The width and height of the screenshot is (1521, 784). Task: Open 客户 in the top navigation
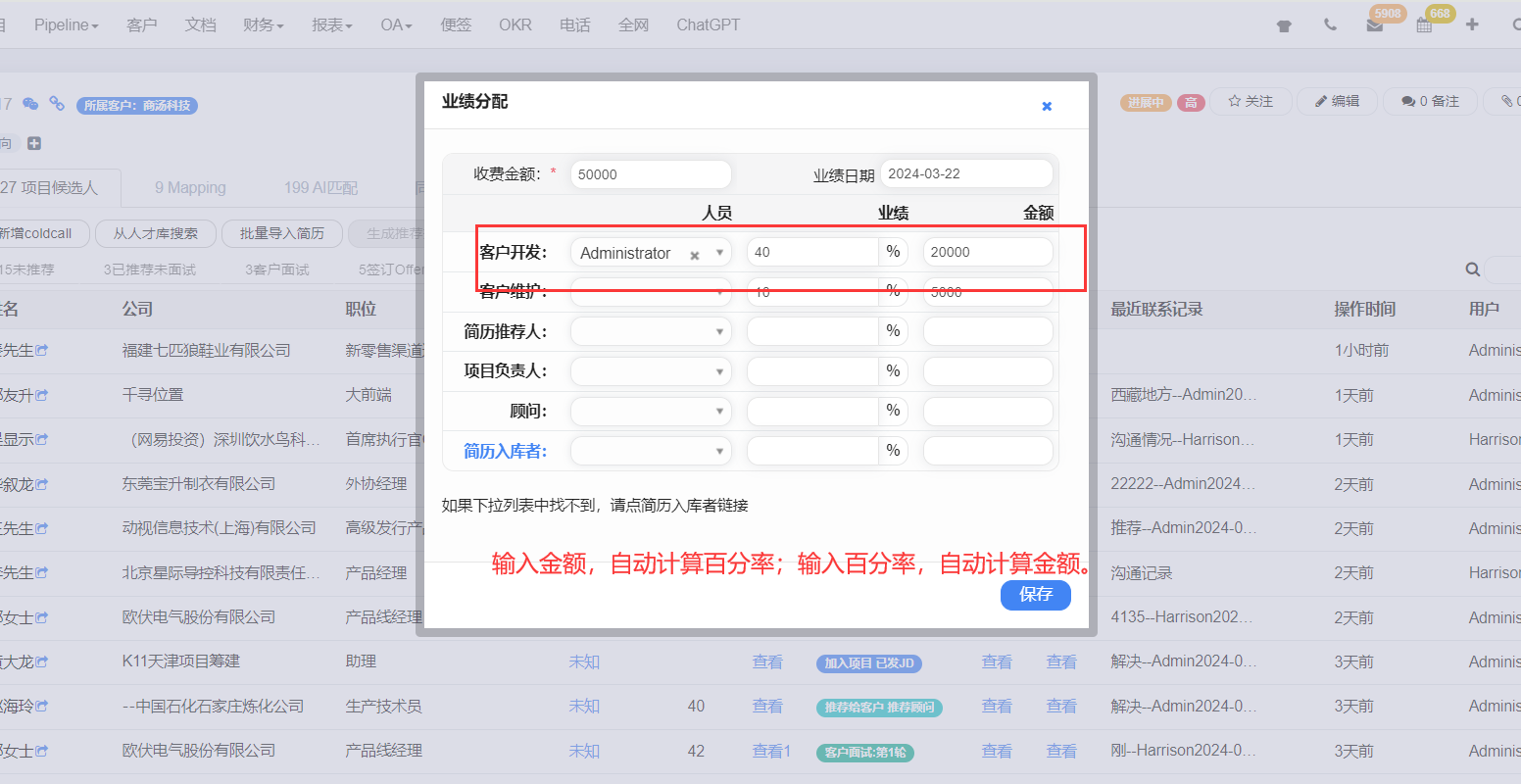[x=142, y=24]
